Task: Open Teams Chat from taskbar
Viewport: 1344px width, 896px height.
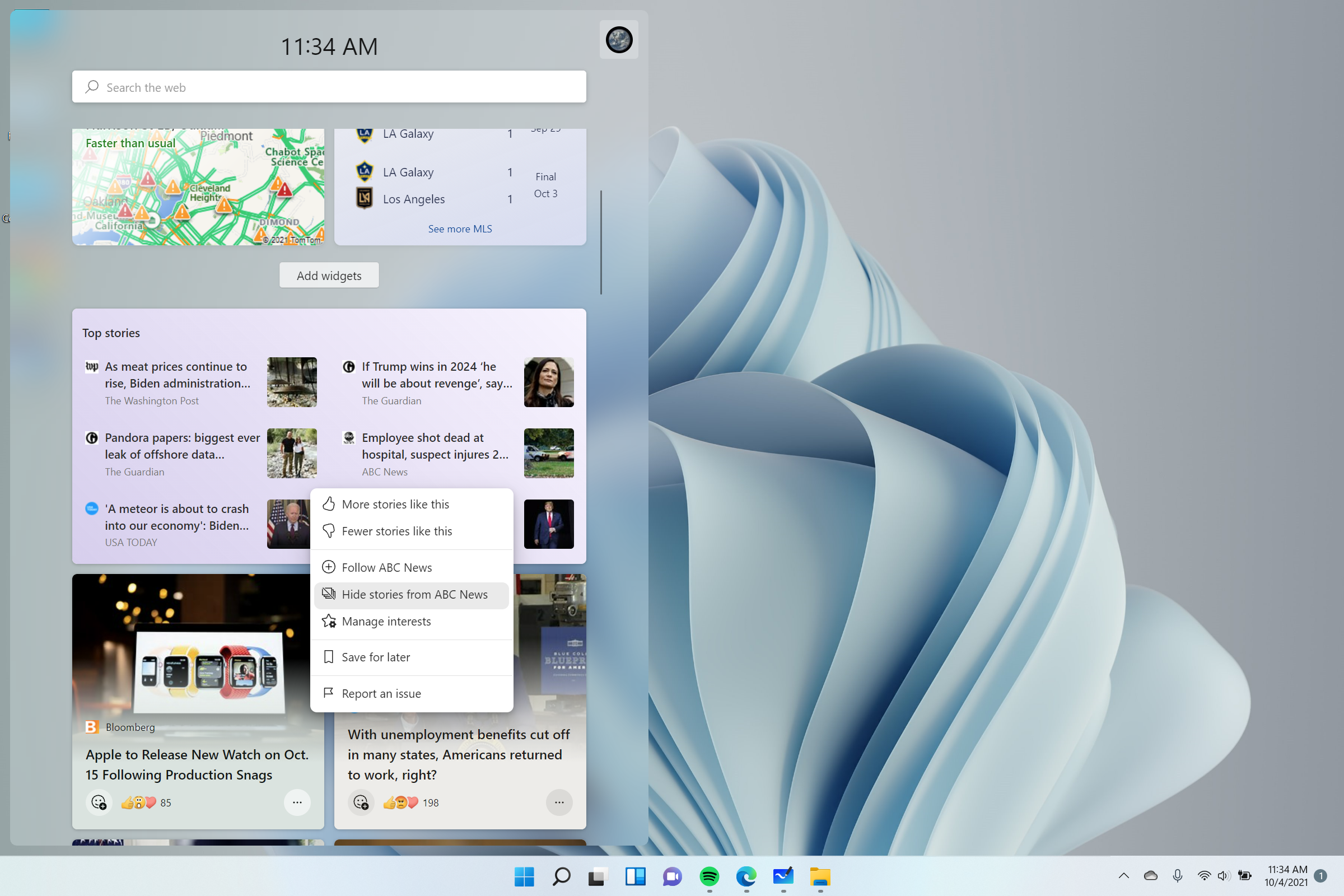Action: click(672, 876)
